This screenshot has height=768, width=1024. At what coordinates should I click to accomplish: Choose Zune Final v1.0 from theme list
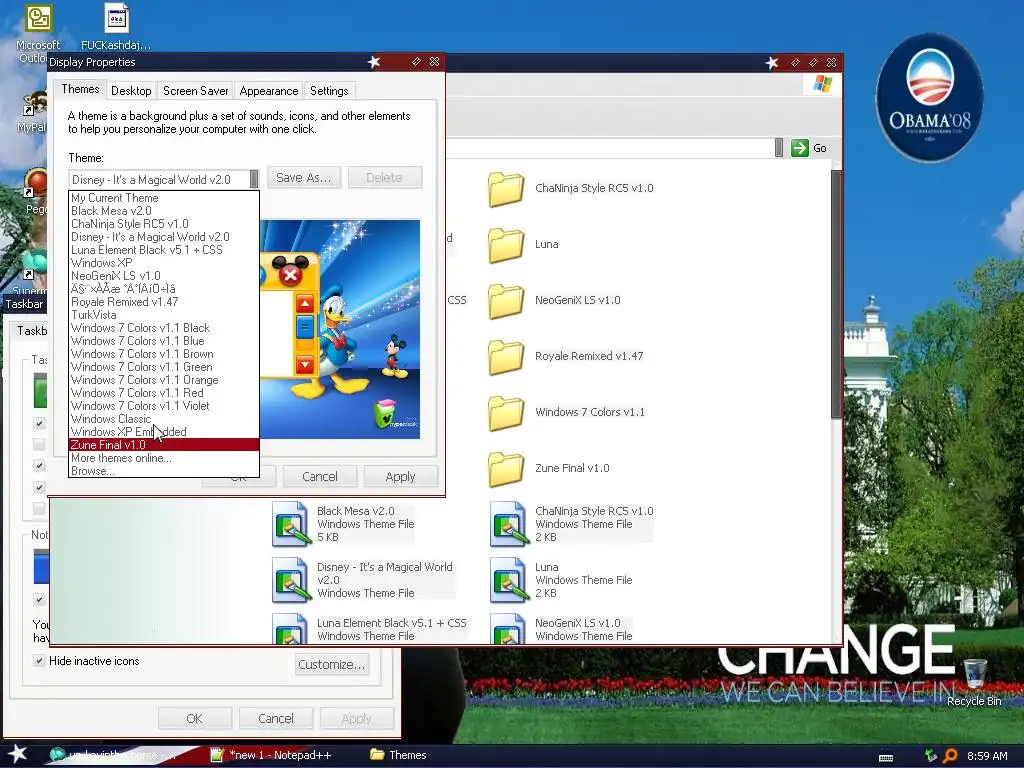tap(164, 445)
